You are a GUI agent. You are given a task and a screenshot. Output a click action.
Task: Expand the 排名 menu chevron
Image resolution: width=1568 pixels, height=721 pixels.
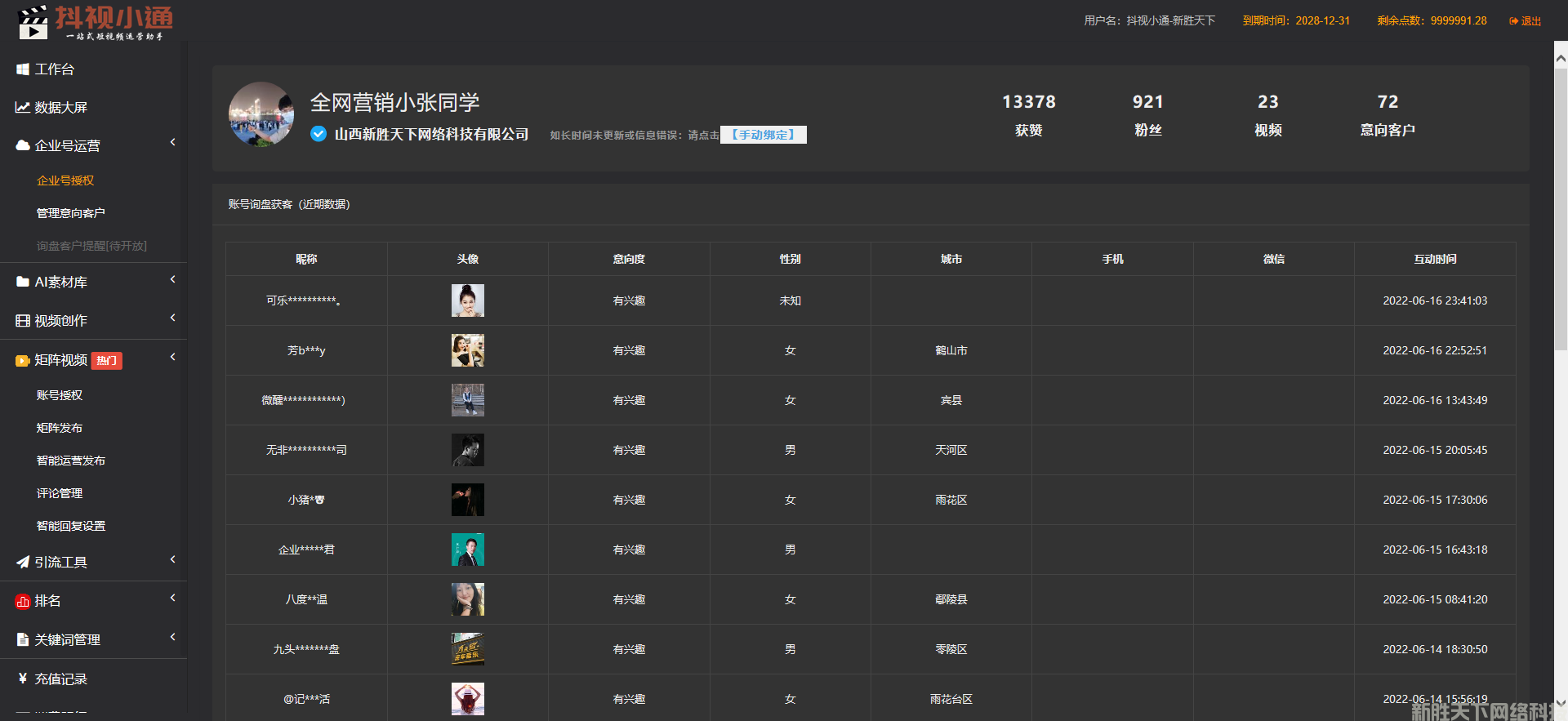pos(172,599)
